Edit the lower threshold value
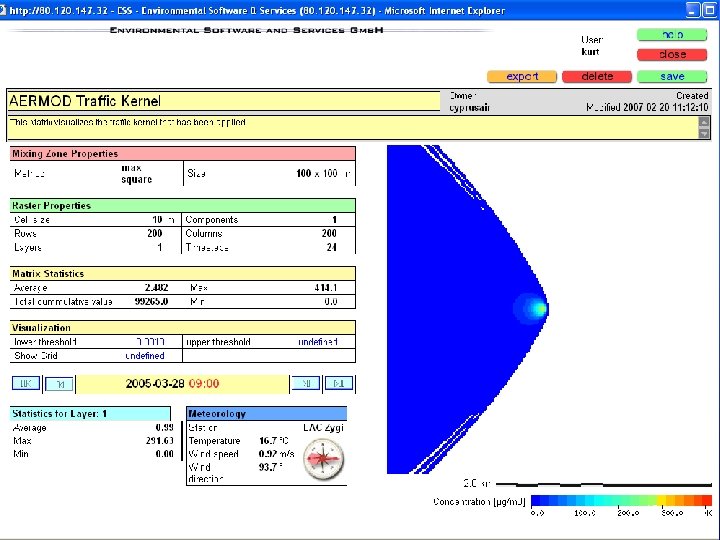This screenshot has height=540, width=720. (x=149, y=342)
